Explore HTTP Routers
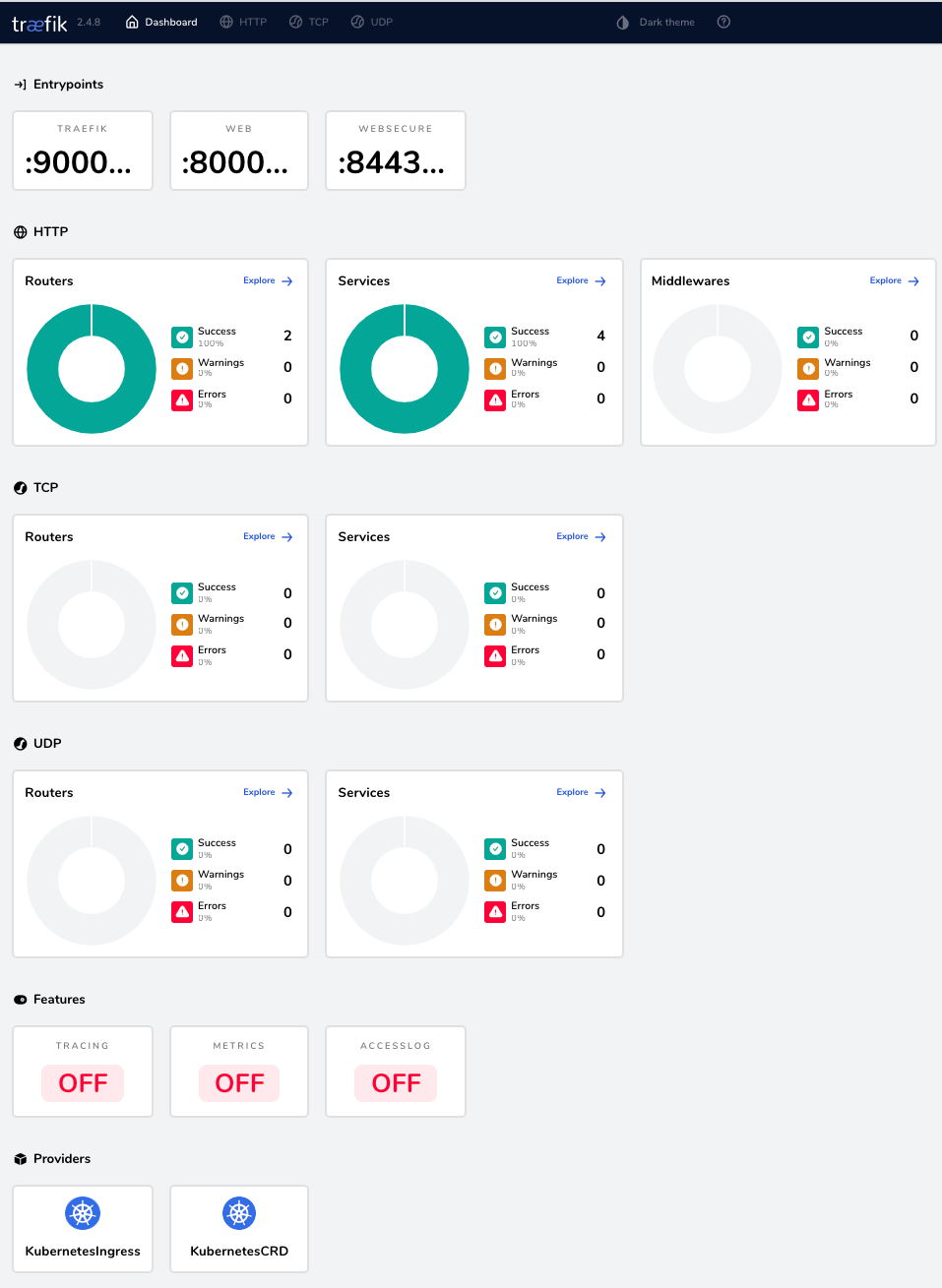The image size is (942, 1288). (267, 280)
